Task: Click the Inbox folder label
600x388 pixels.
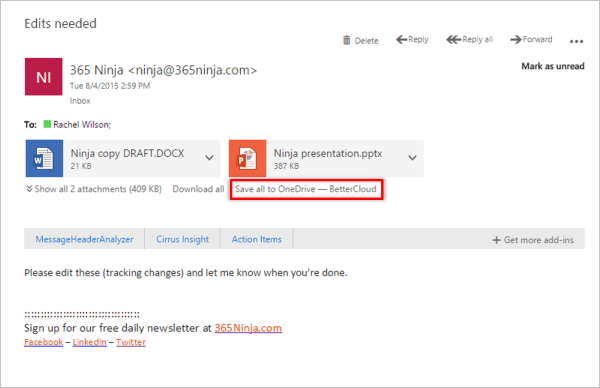Action: tap(80, 101)
